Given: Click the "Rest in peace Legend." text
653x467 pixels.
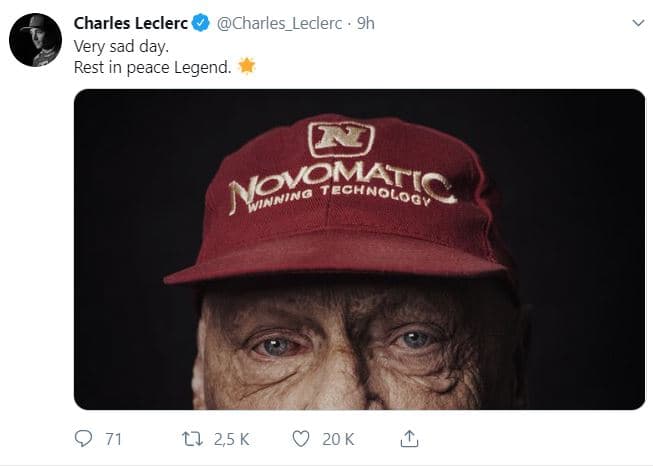Looking at the screenshot, I should pos(151,68).
